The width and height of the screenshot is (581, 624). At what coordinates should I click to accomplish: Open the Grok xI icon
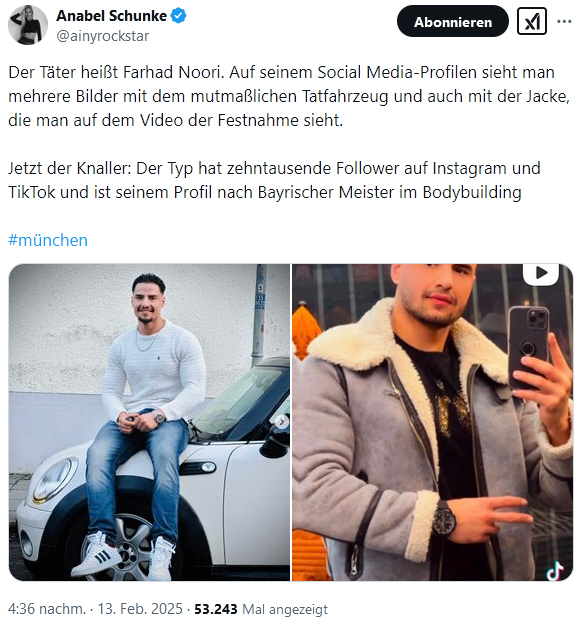pos(532,21)
